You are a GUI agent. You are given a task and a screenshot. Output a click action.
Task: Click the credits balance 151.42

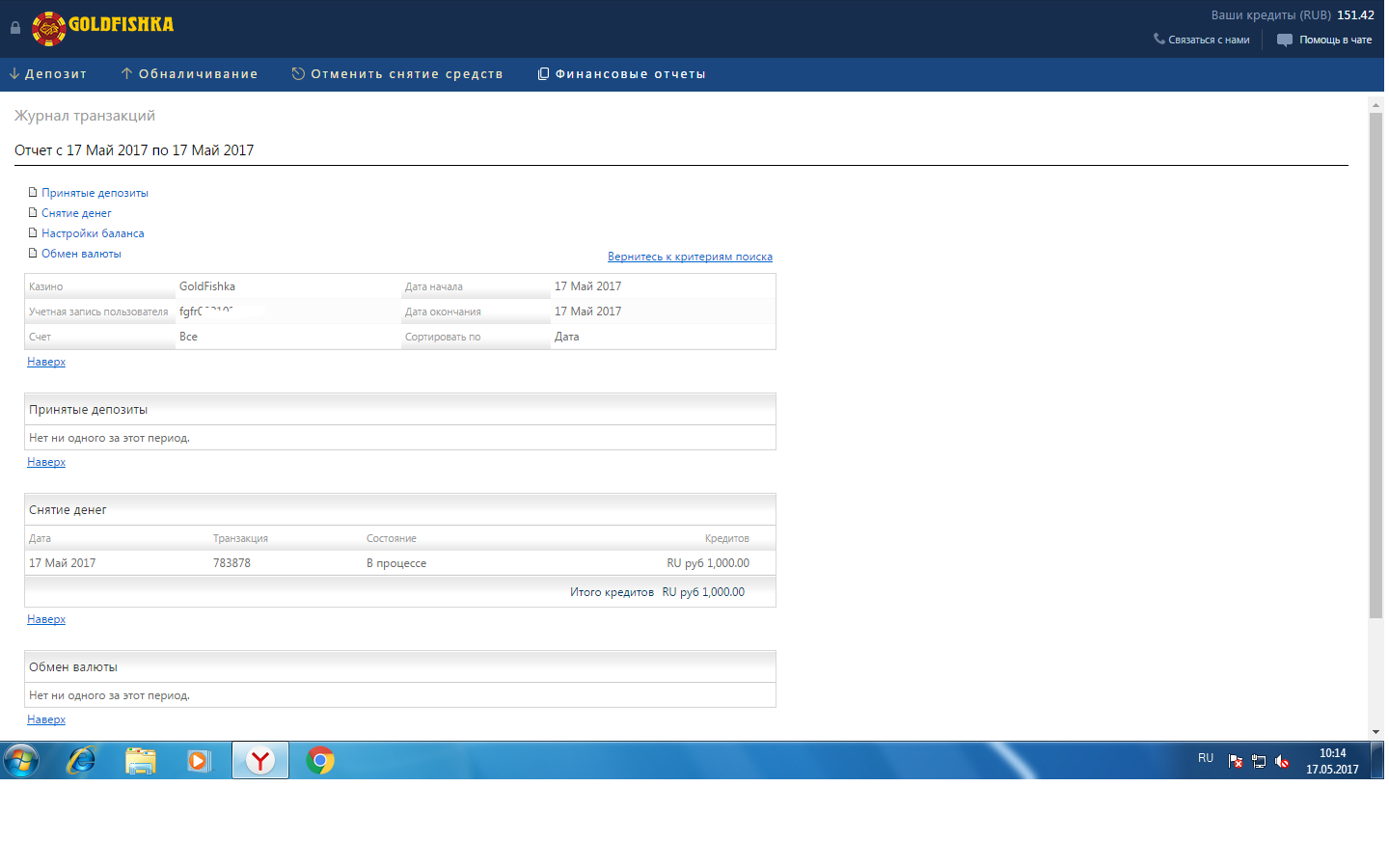(x=1355, y=14)
